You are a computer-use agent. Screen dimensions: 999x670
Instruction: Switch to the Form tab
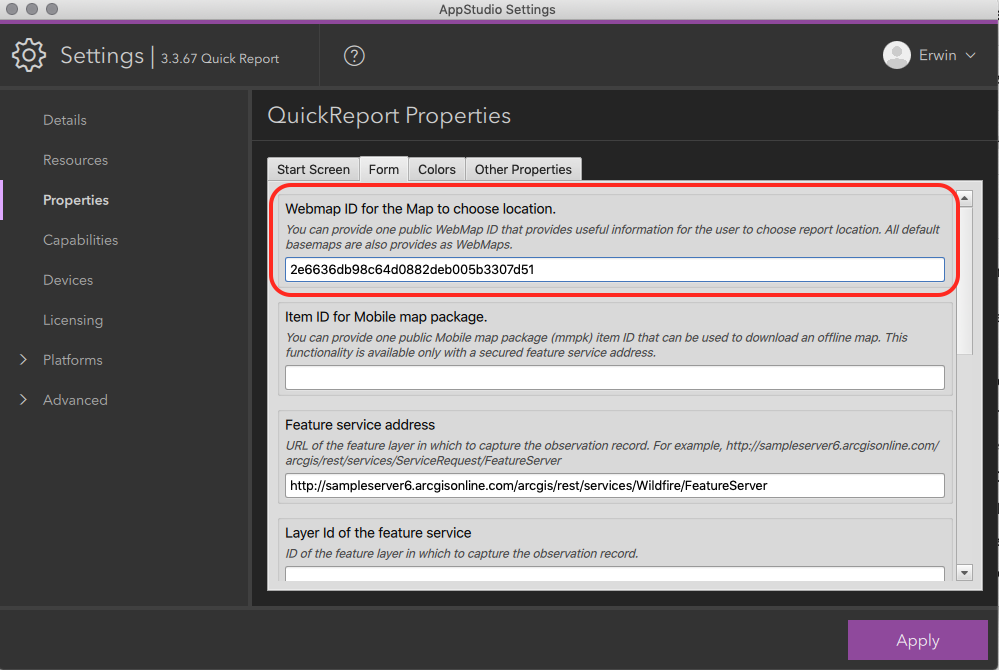[384, 169]
